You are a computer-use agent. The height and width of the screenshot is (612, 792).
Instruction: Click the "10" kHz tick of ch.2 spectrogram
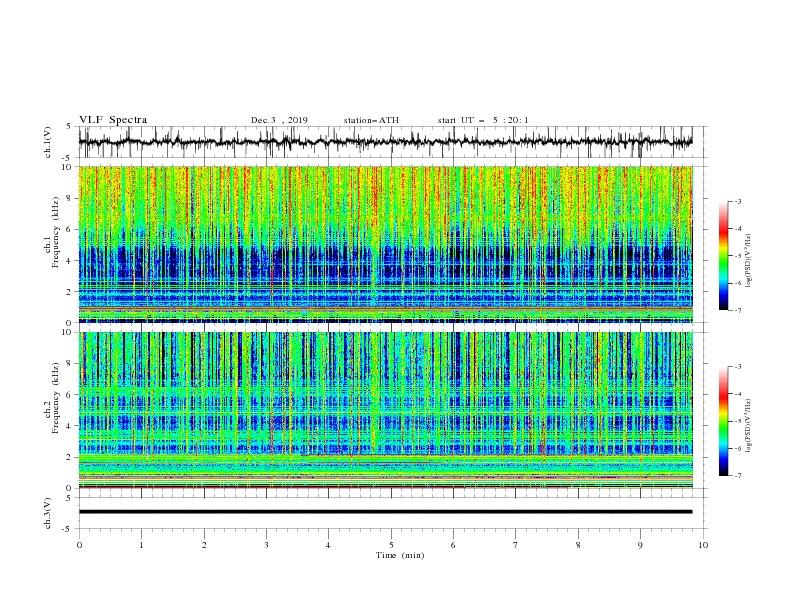(x=69, y=332)
